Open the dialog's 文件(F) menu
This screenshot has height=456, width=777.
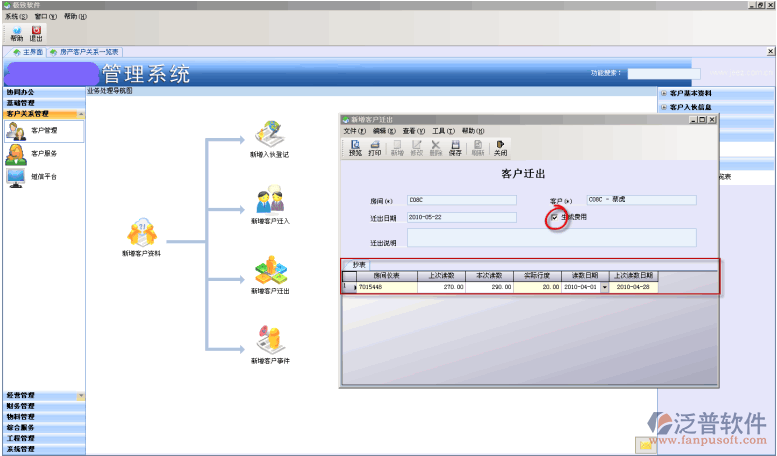coord(354,131)
